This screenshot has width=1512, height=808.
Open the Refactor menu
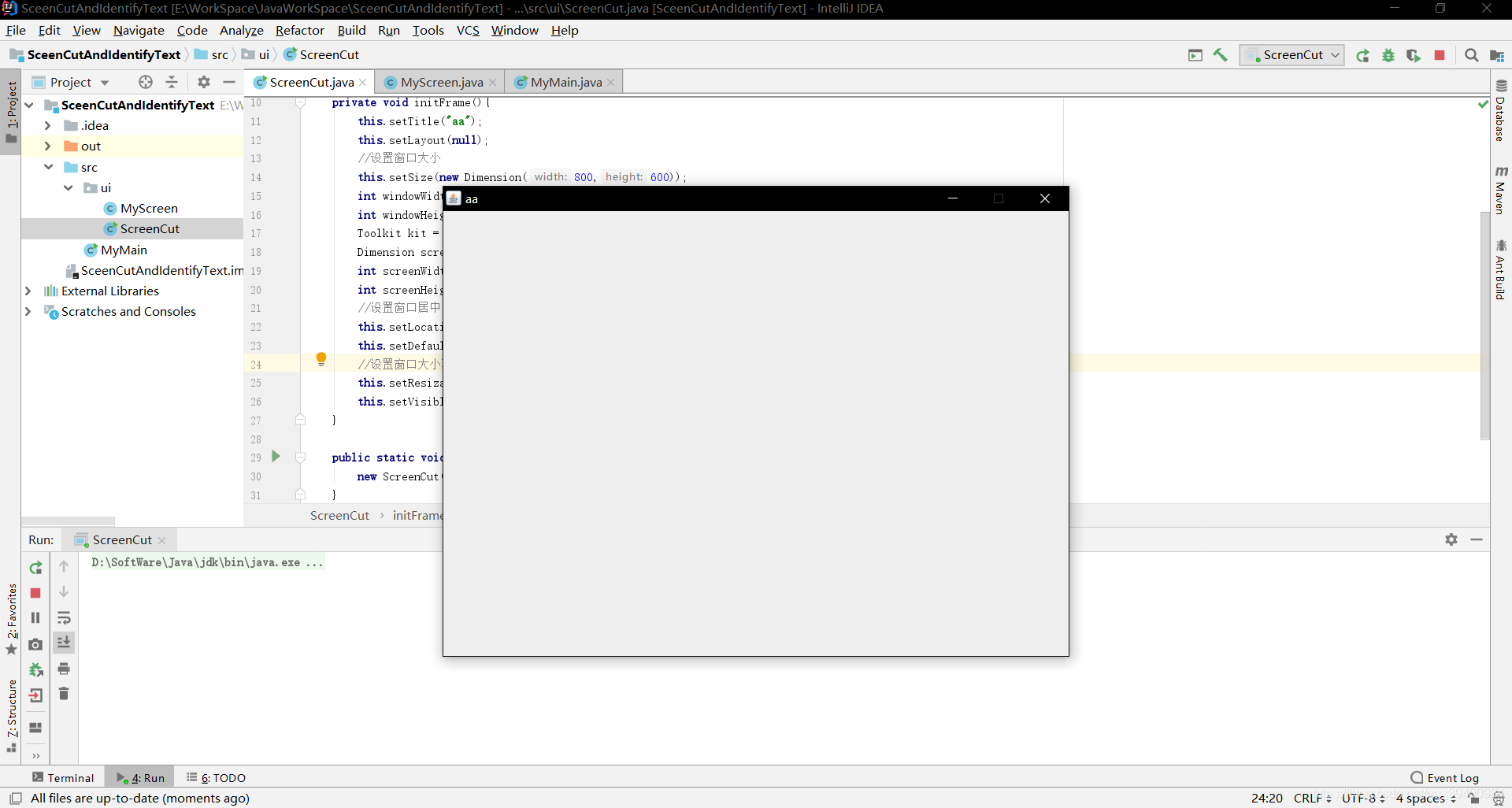[299, 30]
